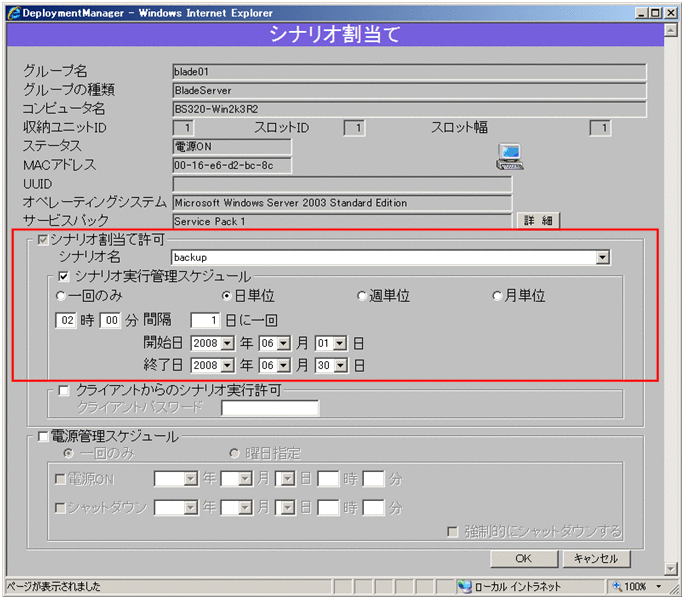Enable クライアントからのシナリオ実行許可 checkbox
The image size is (685, 600).
64,390
